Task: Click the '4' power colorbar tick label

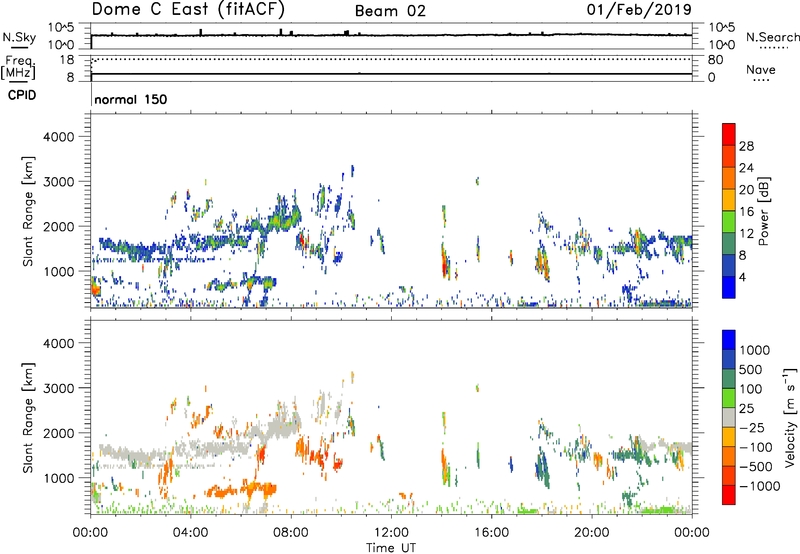Action: pos(742,277)
